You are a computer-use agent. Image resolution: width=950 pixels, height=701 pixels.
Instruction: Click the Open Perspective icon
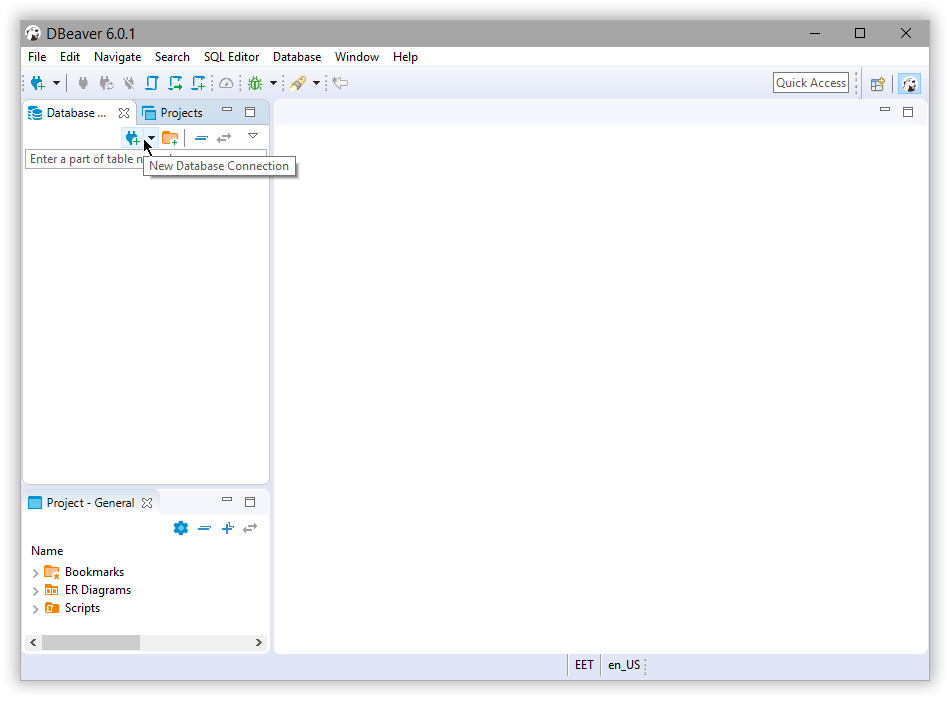pyautogui.click(x=877, y=84)
